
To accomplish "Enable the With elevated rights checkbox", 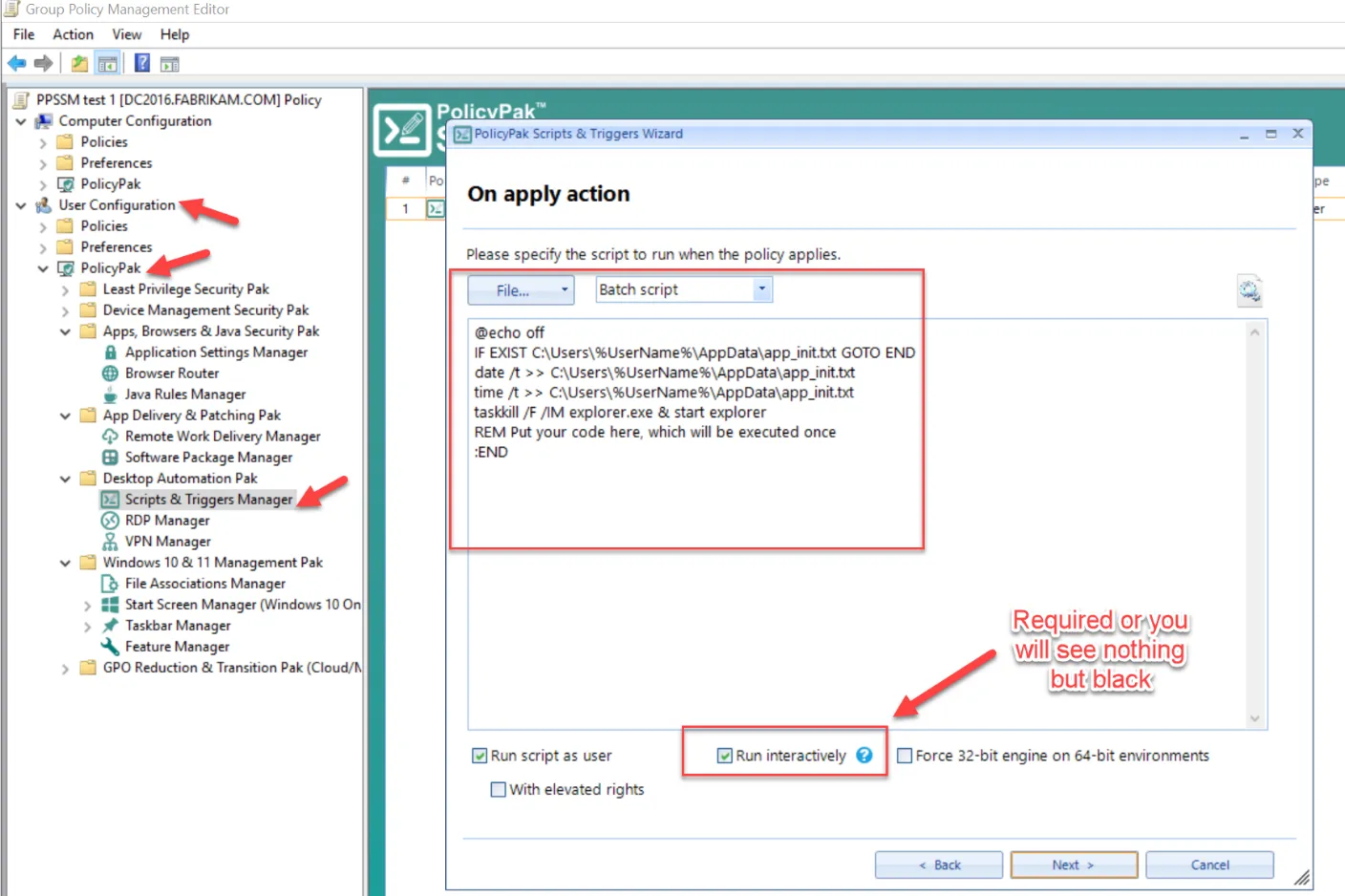I will (x=498, y=789).
